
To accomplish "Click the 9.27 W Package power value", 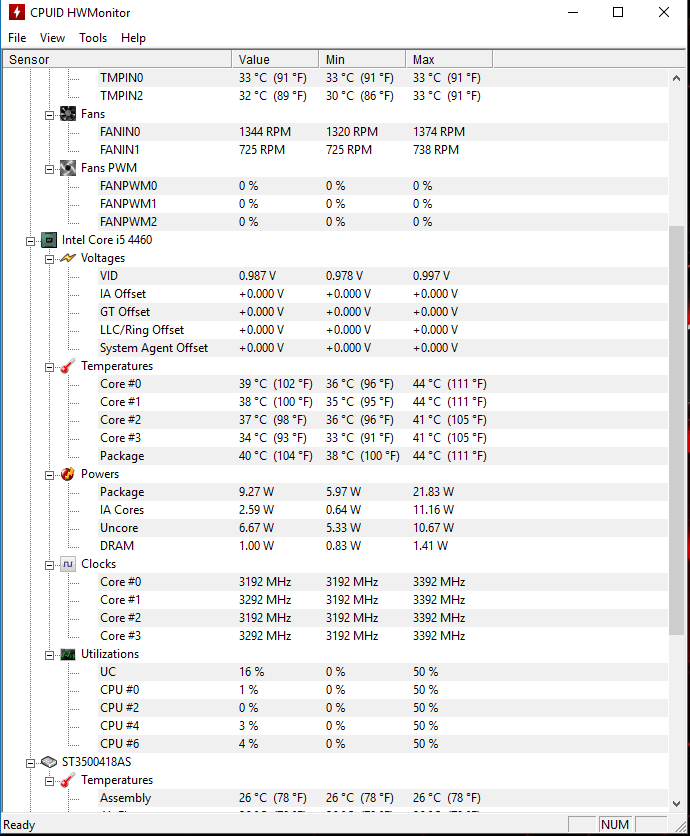I will [256, 492].
